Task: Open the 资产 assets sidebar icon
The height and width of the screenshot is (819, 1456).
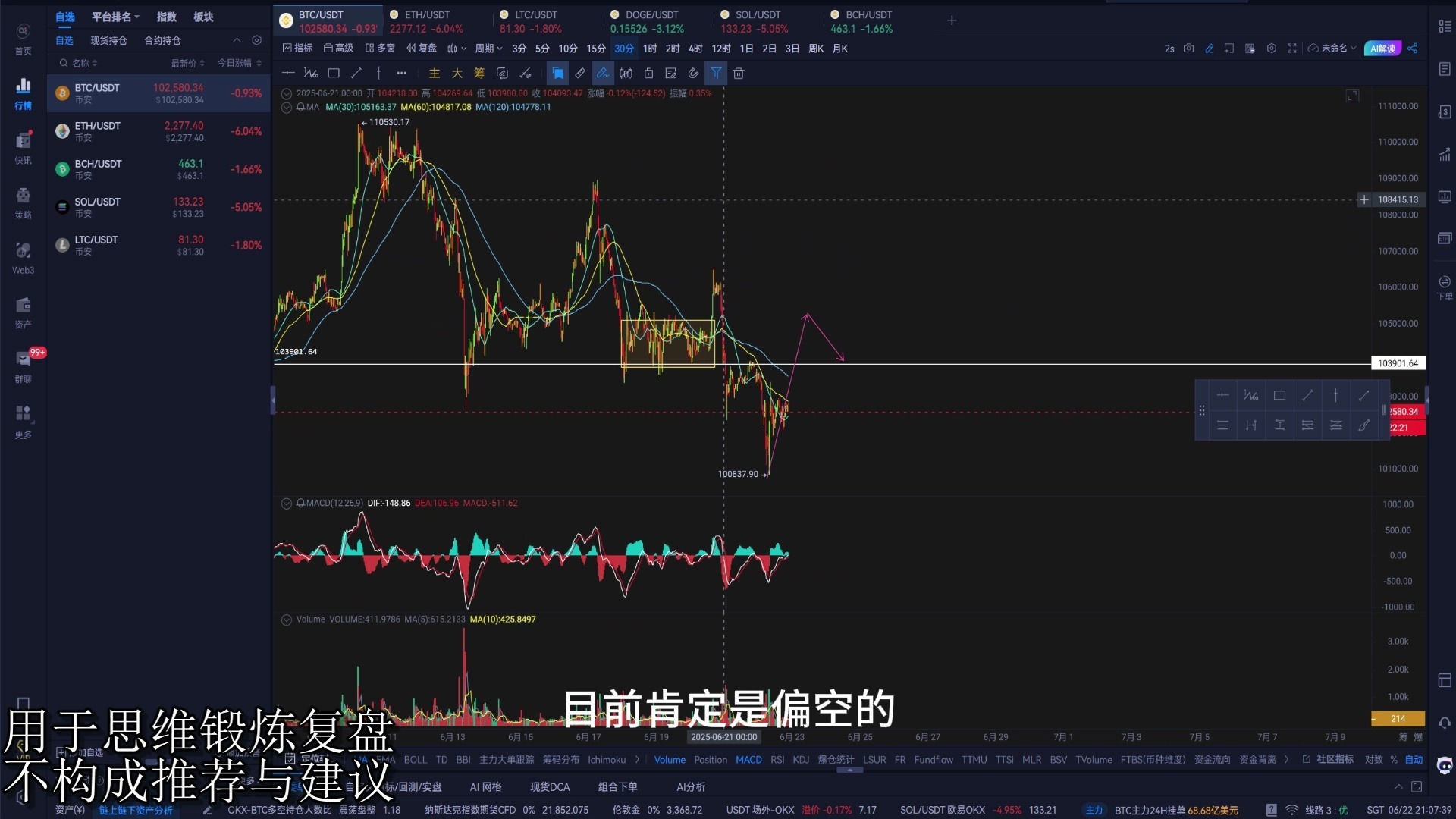Action: point(24,312)
